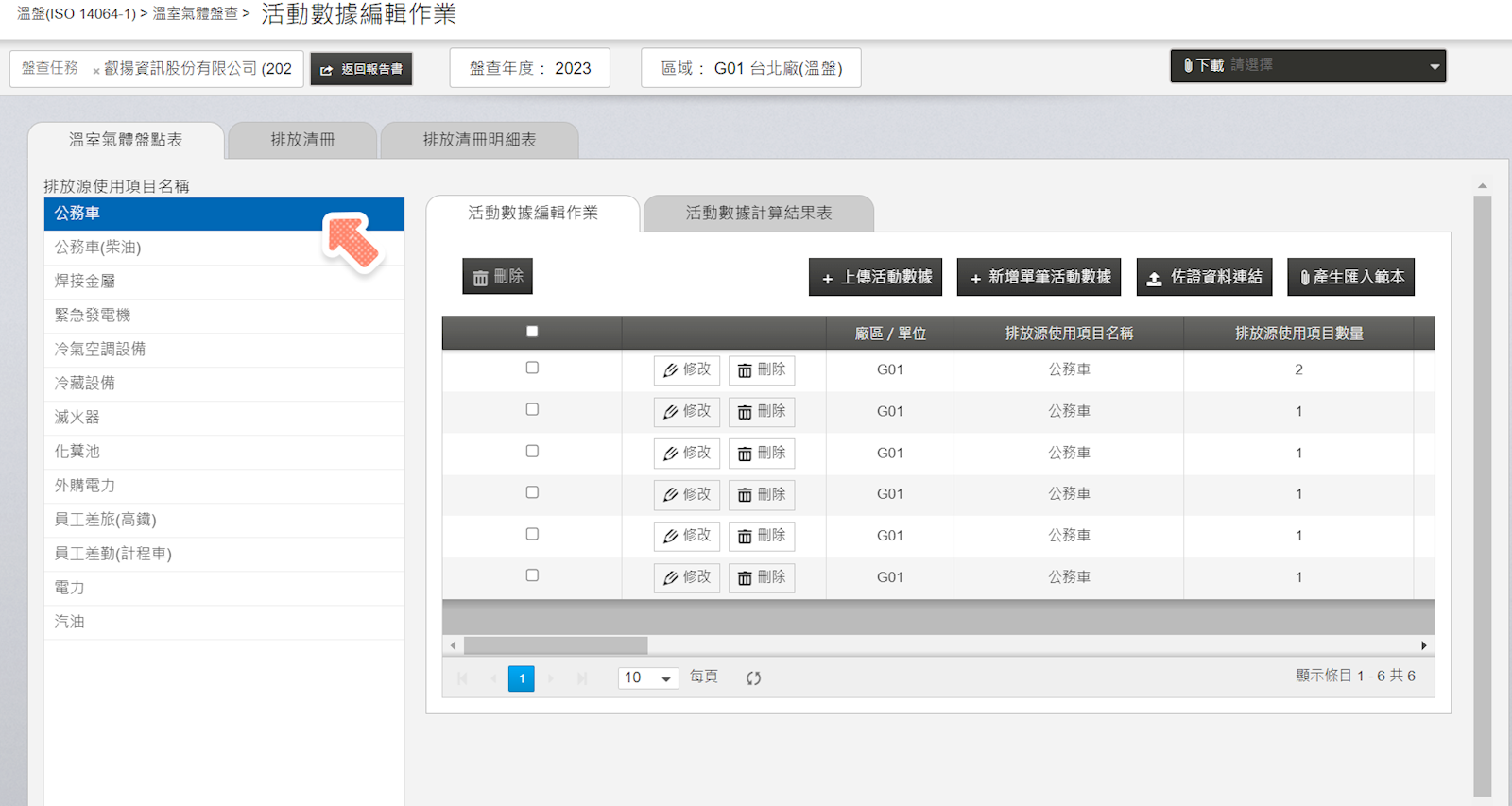The width and height of the screenshot is (1512, 806).
Task: Toggle the select-all checkbox in table header
Action: tap(532, 332)
